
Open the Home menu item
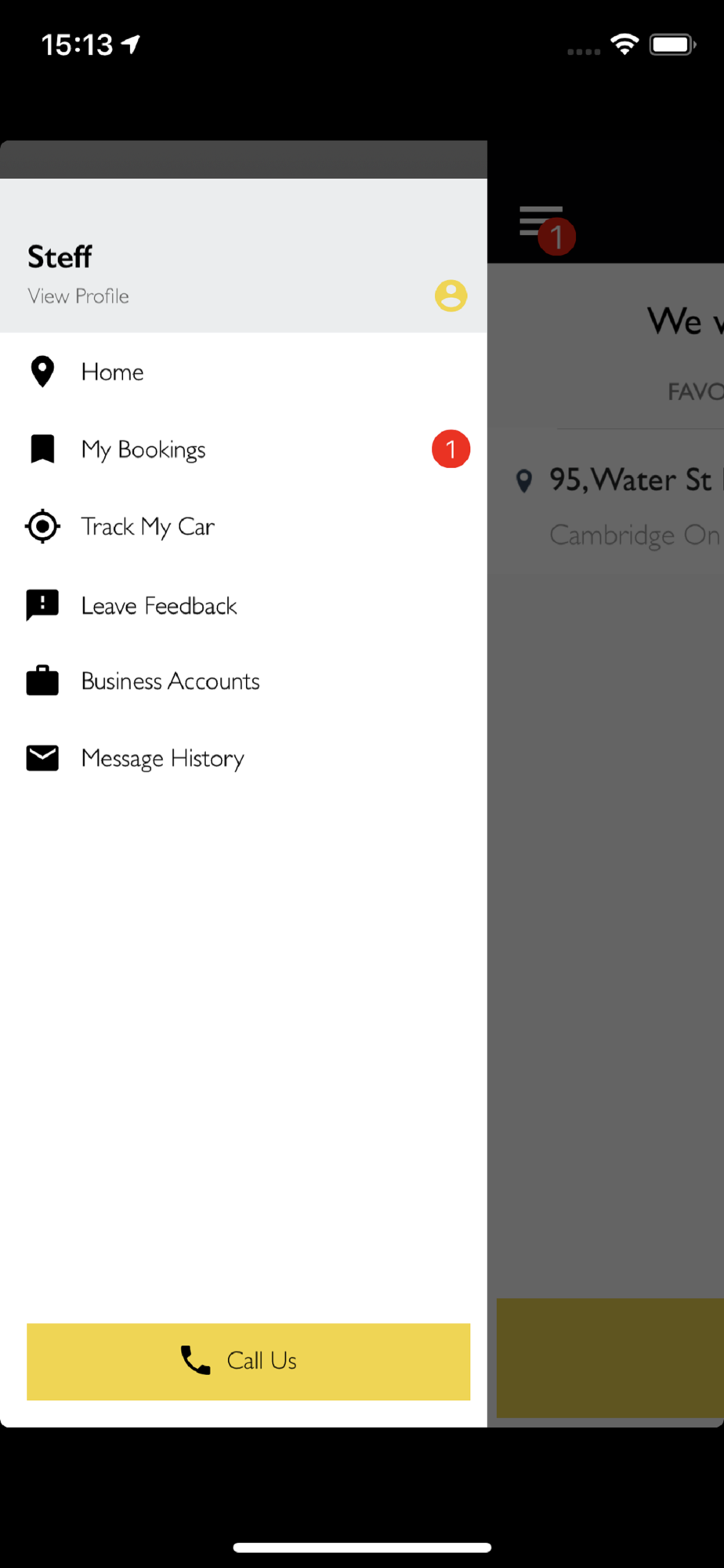(244, 372)
